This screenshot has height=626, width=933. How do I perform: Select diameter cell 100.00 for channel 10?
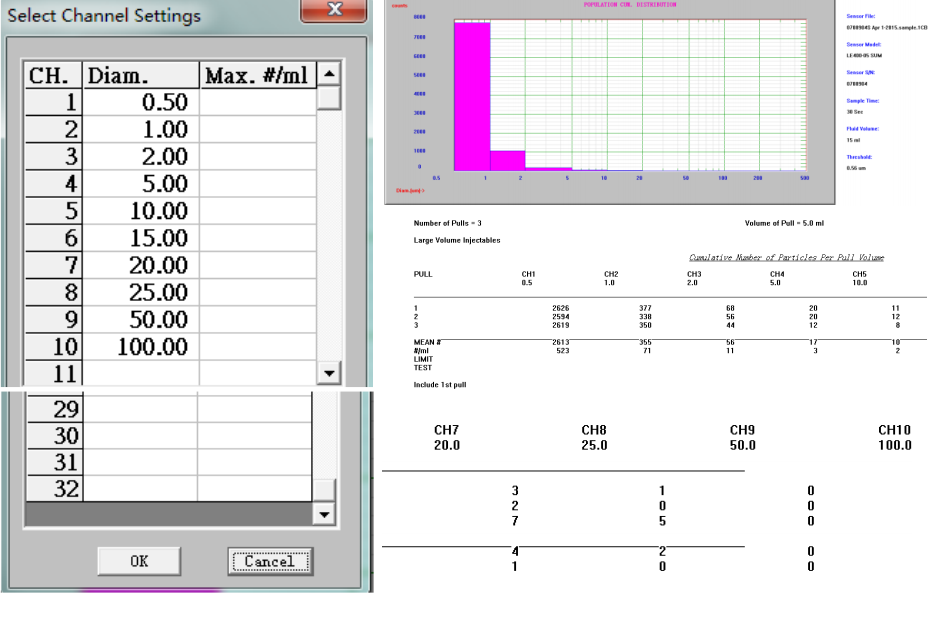coord(141,346)
